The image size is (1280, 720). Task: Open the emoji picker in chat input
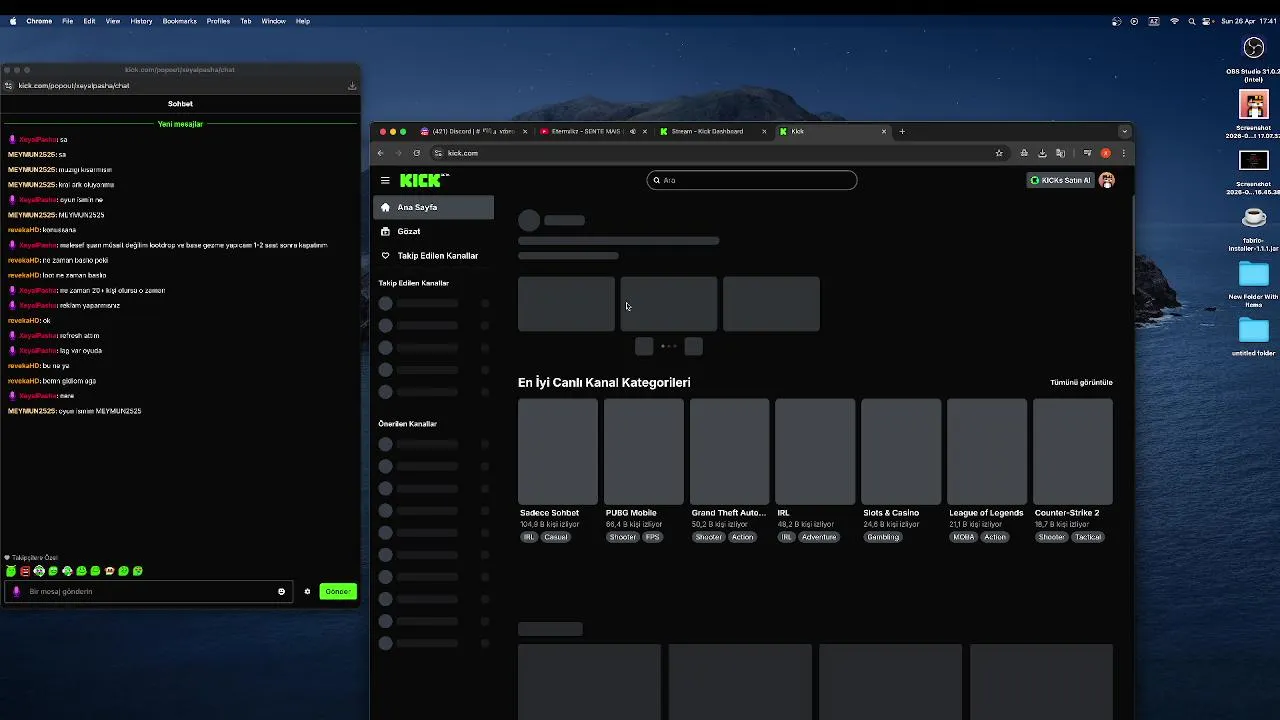[281, 591]
